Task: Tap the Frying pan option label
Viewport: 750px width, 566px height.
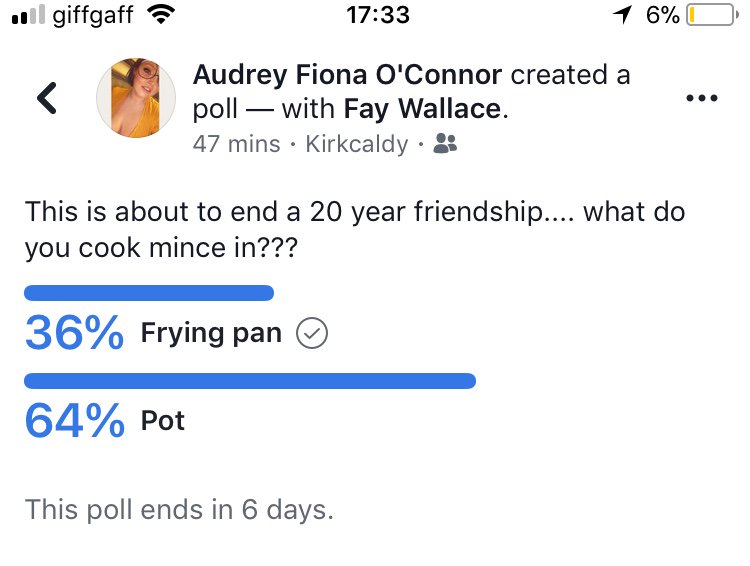Action: [211, 333]
